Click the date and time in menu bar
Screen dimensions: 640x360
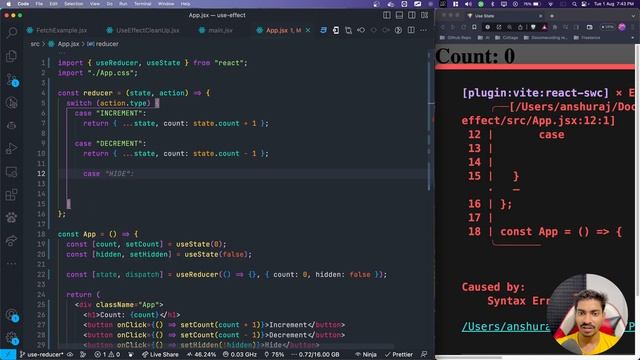point(615,4)
